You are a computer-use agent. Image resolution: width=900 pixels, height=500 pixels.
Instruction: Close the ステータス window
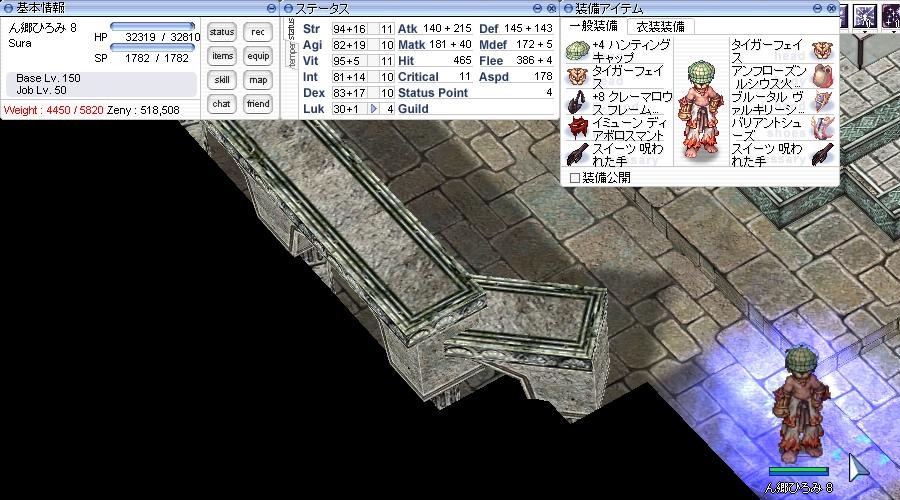(x=551, y=8)
